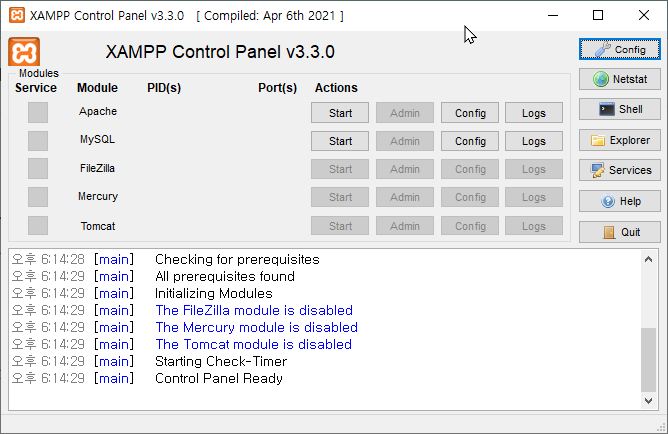Click "The Tomcat module is disabled" log line

[x=253, y=344]
